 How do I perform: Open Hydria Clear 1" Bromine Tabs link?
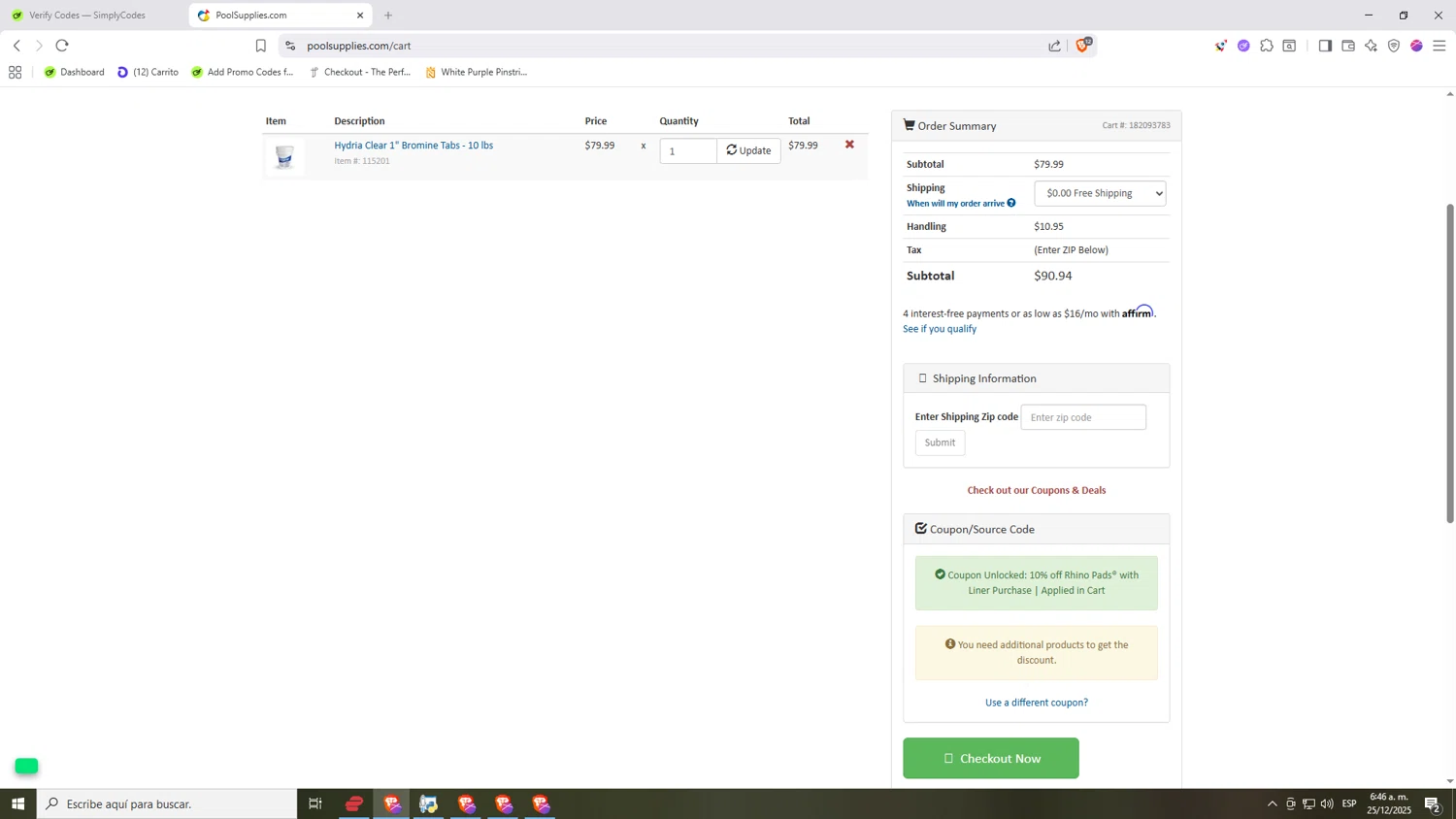[x=414, y=146]
